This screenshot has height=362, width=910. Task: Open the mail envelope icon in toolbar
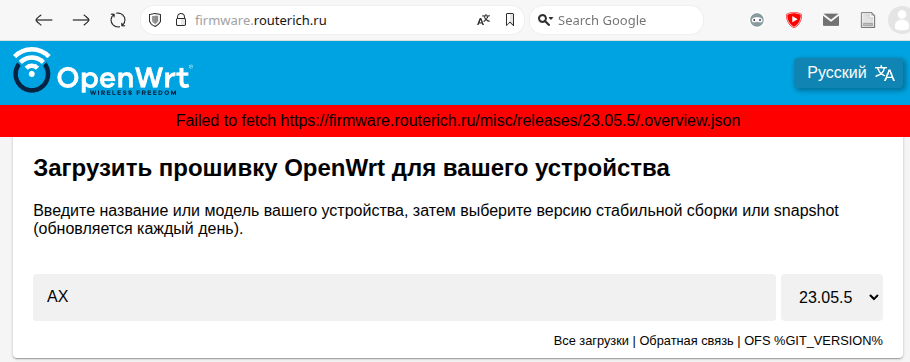[x=830, y=20]
